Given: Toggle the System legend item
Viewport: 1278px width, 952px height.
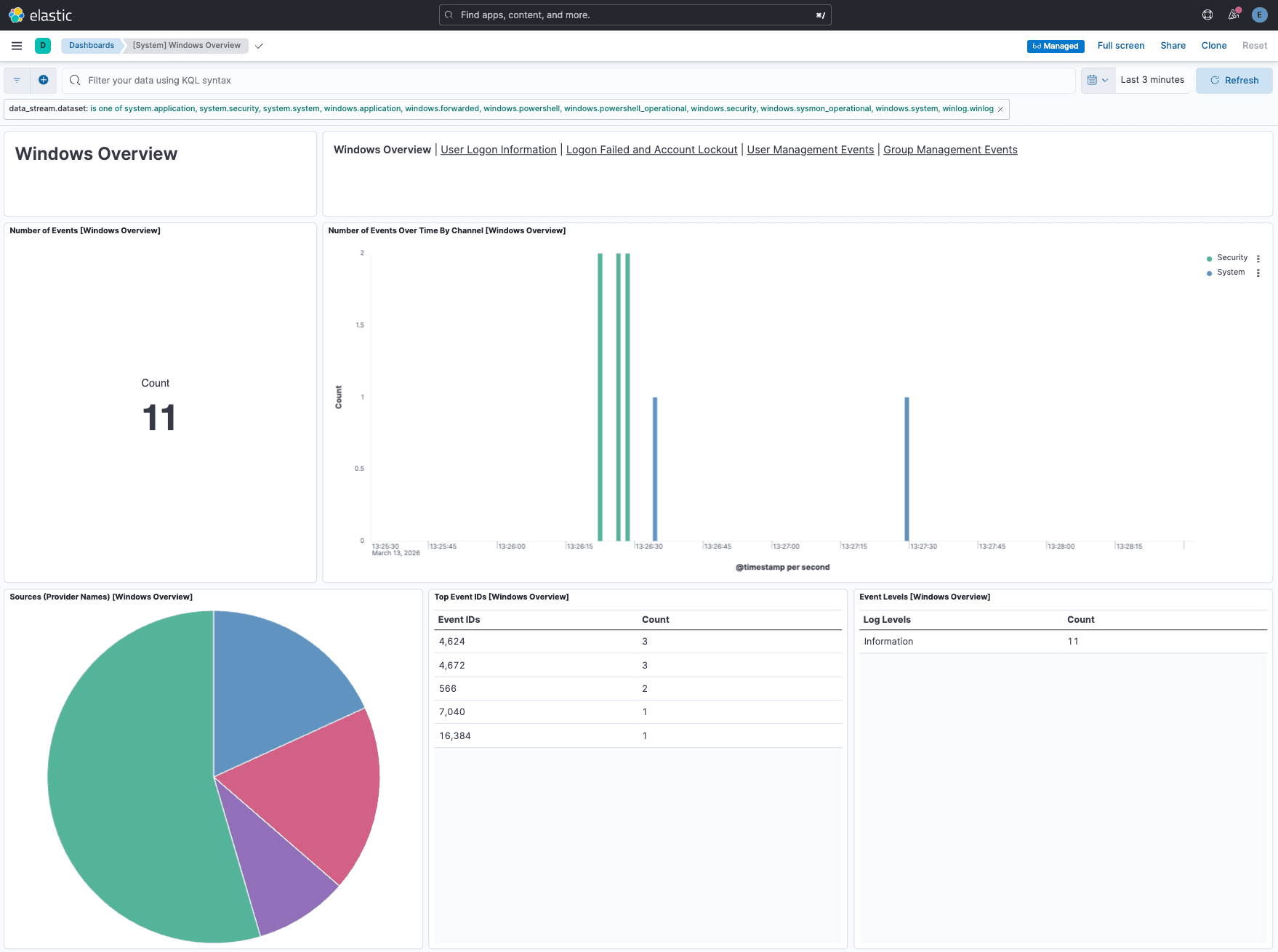Looking at the screenshot, I should coord(1229,272).
